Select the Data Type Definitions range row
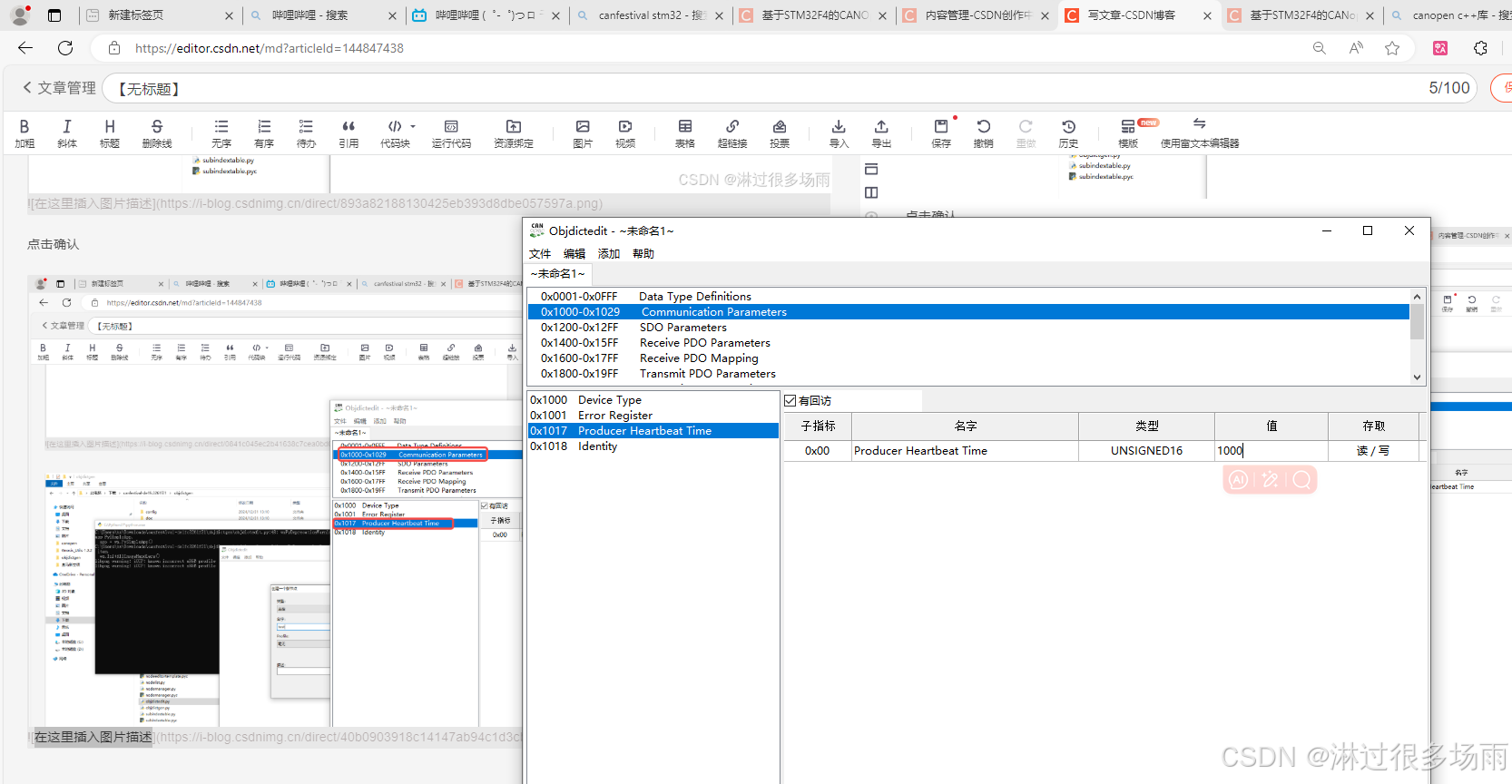This screenshot has height=784, width=1512. [x=968, y=297]
